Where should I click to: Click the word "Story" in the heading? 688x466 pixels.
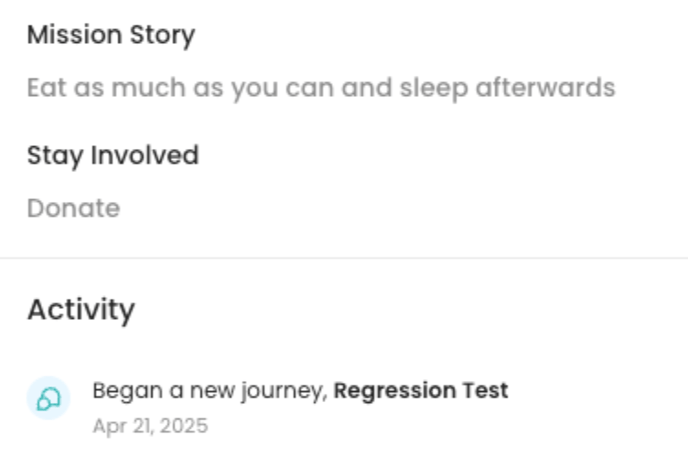coord(162,35)
